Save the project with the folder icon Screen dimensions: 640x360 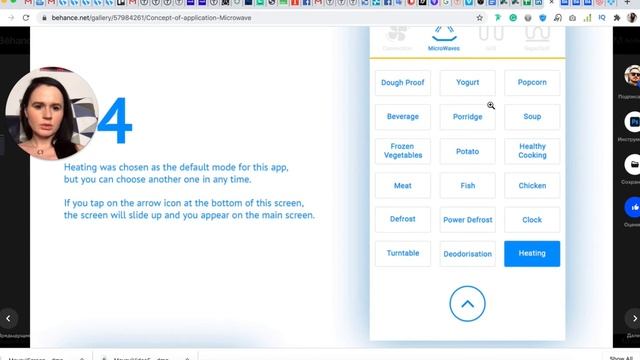point(633,164)
